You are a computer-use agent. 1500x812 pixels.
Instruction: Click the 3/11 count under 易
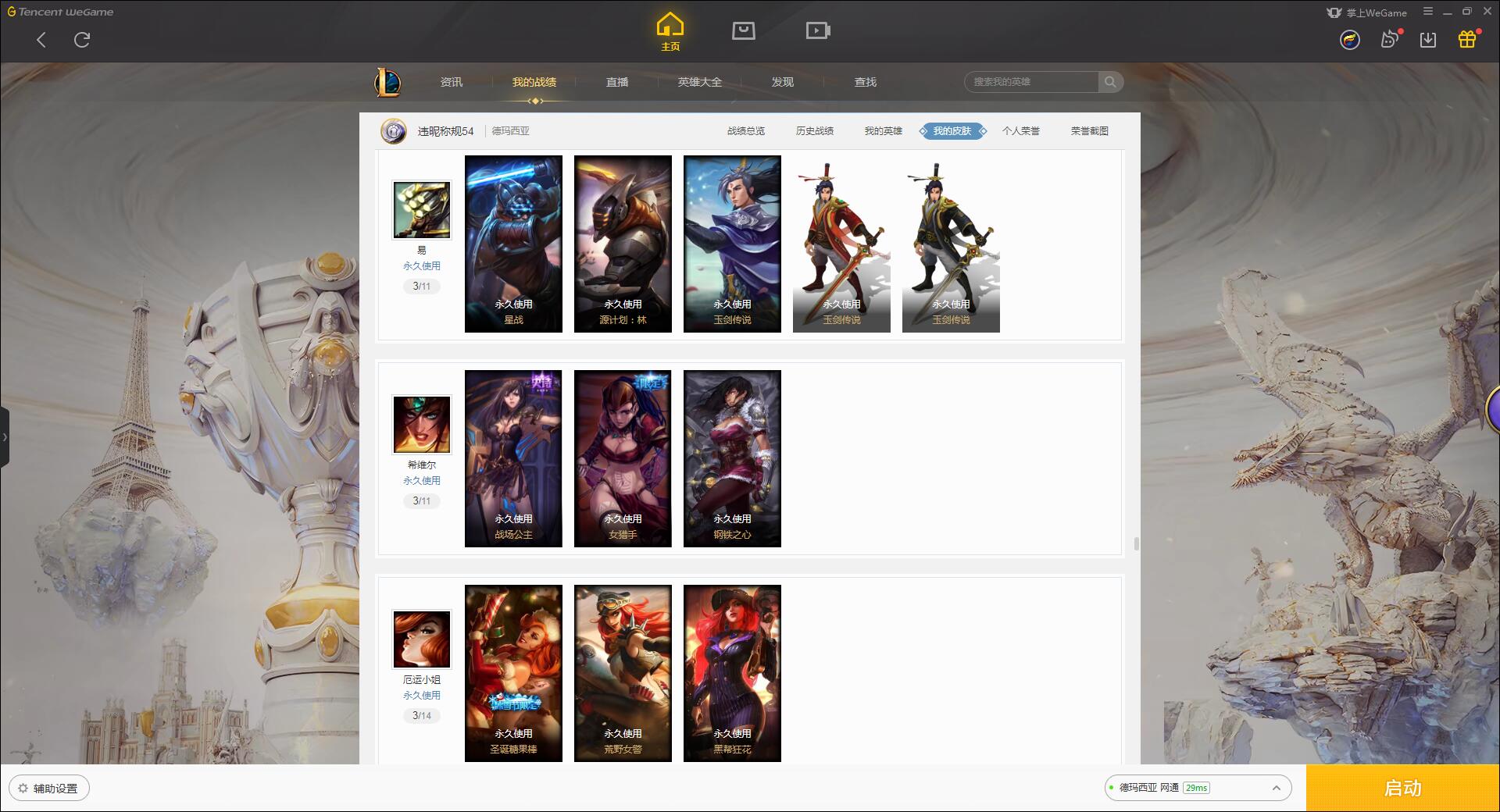(x=422, y=287)
